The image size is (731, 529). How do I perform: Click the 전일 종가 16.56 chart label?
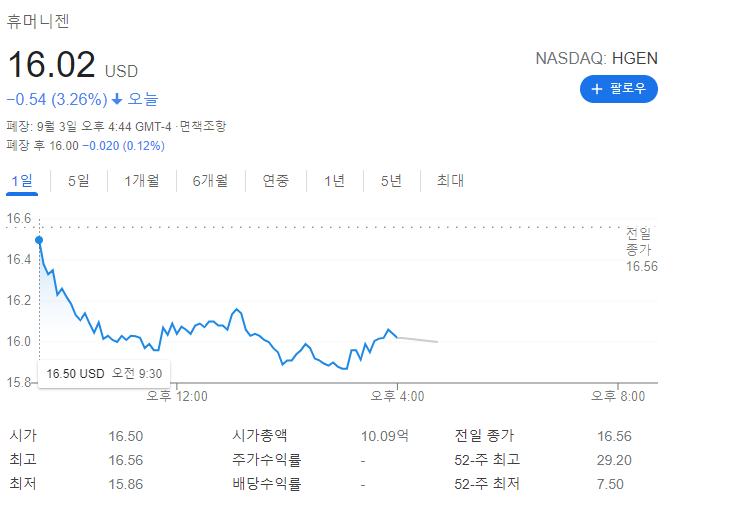[x=641, y=249]
